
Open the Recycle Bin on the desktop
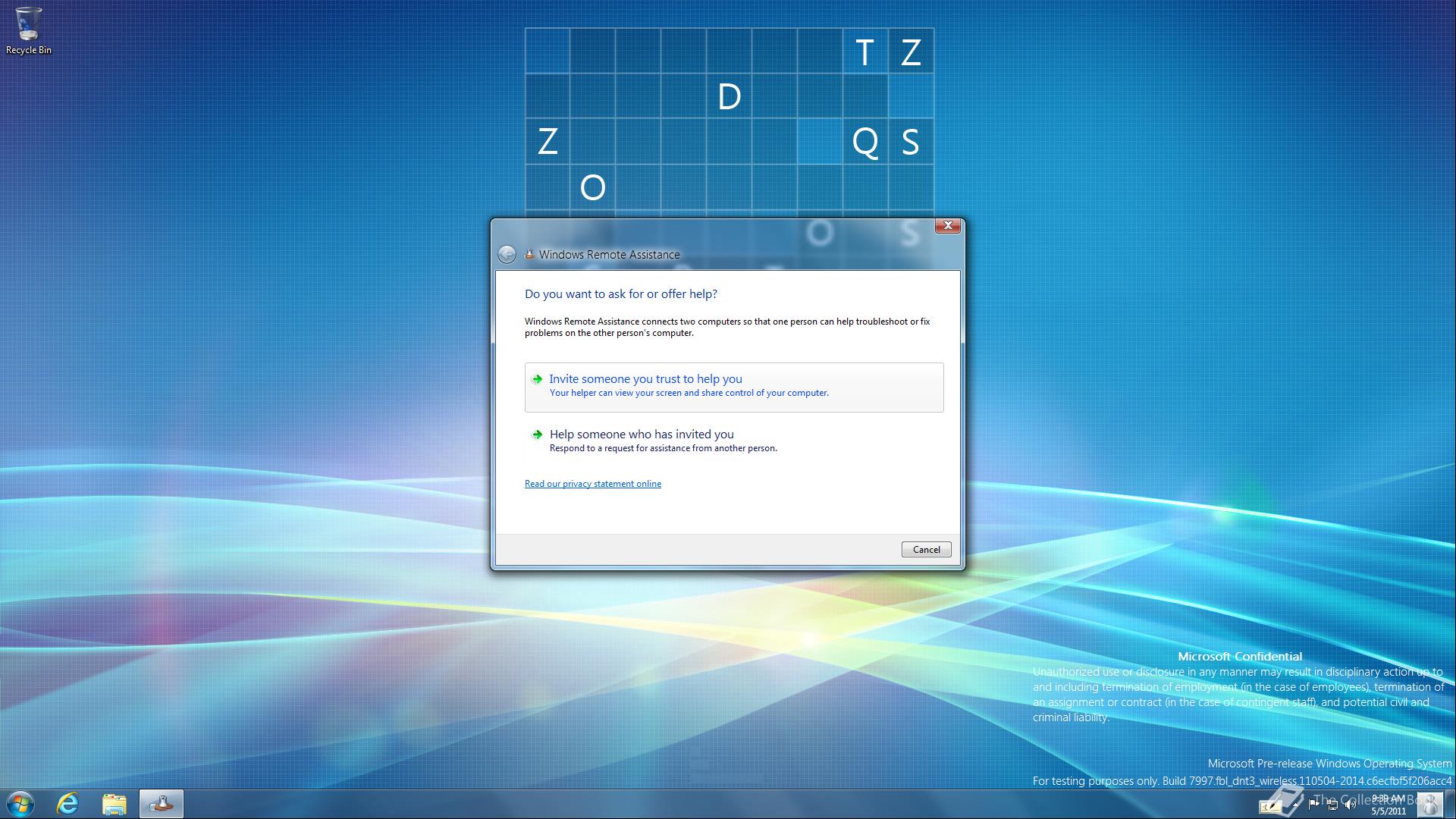tap(29, 31)
